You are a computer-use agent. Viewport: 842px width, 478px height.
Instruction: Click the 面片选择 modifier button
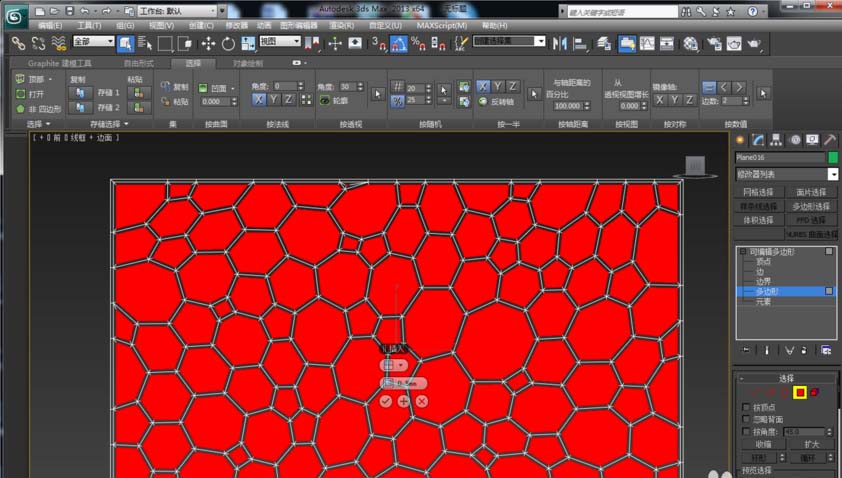tap(811, 192)
